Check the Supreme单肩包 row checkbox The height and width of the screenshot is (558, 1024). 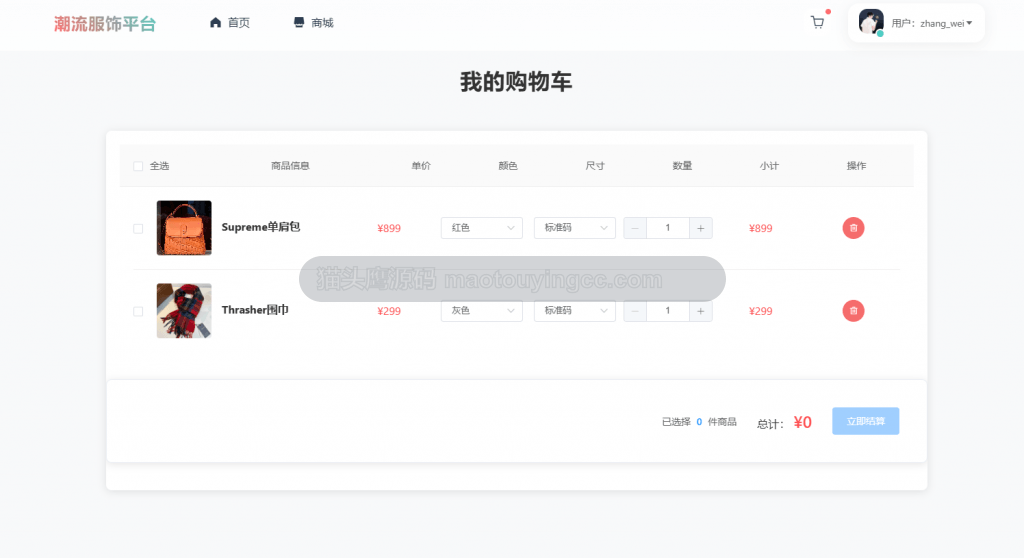pos(138,229)
